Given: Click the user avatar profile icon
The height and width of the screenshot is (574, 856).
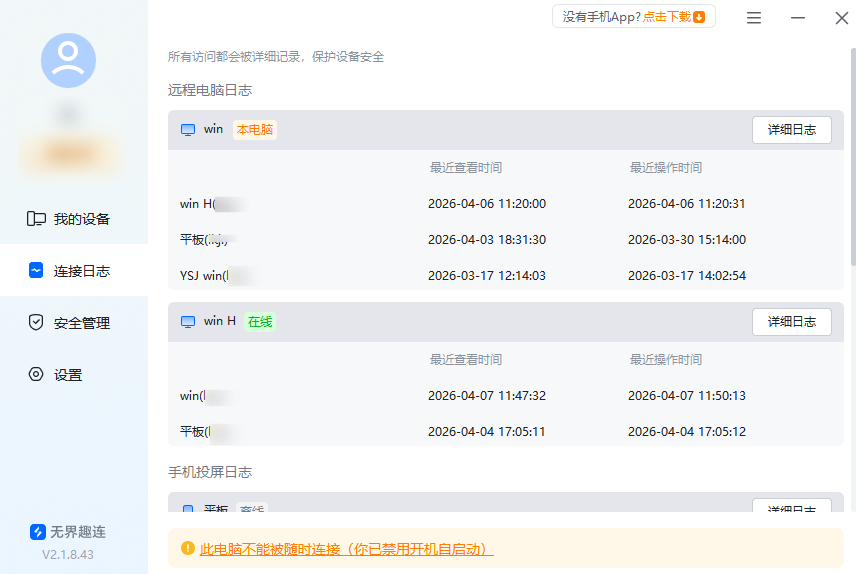Looking at the screenshot, I should 68,60.
